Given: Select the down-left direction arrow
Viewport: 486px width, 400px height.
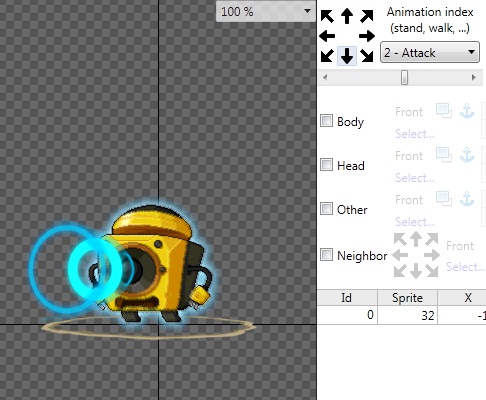Looking at the screenshot, I should (327, 56).
